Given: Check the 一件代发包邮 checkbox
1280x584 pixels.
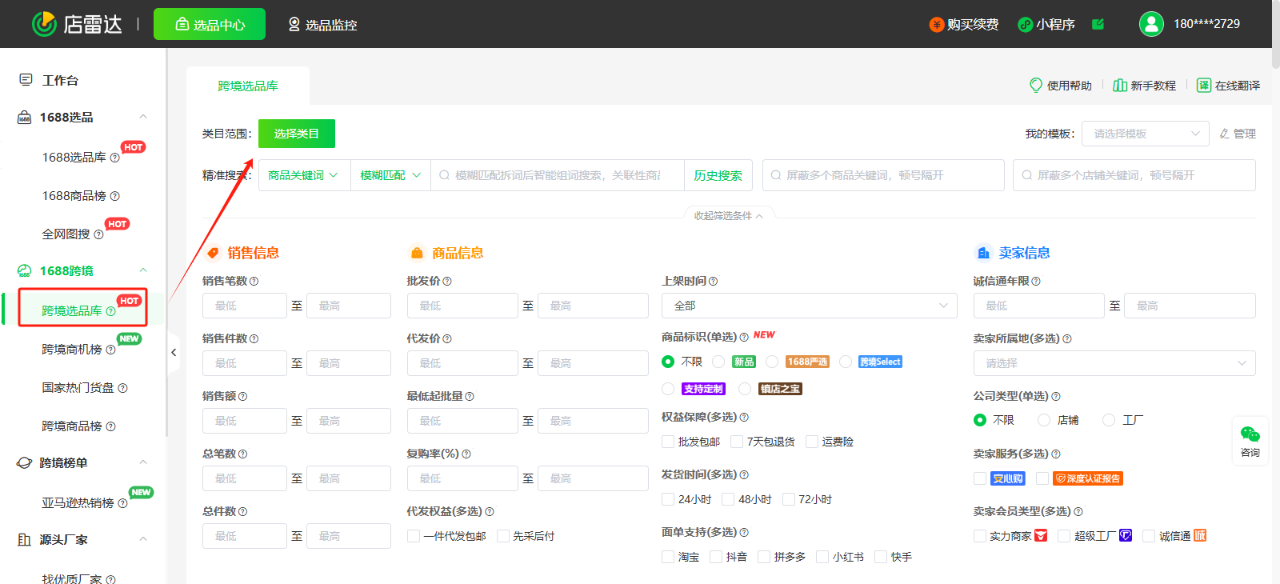Looking at the screenshot, I should point(413,536).
